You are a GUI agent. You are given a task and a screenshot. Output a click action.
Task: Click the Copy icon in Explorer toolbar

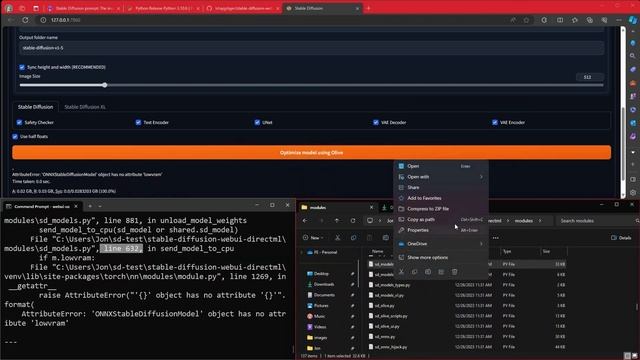[353, 238]
